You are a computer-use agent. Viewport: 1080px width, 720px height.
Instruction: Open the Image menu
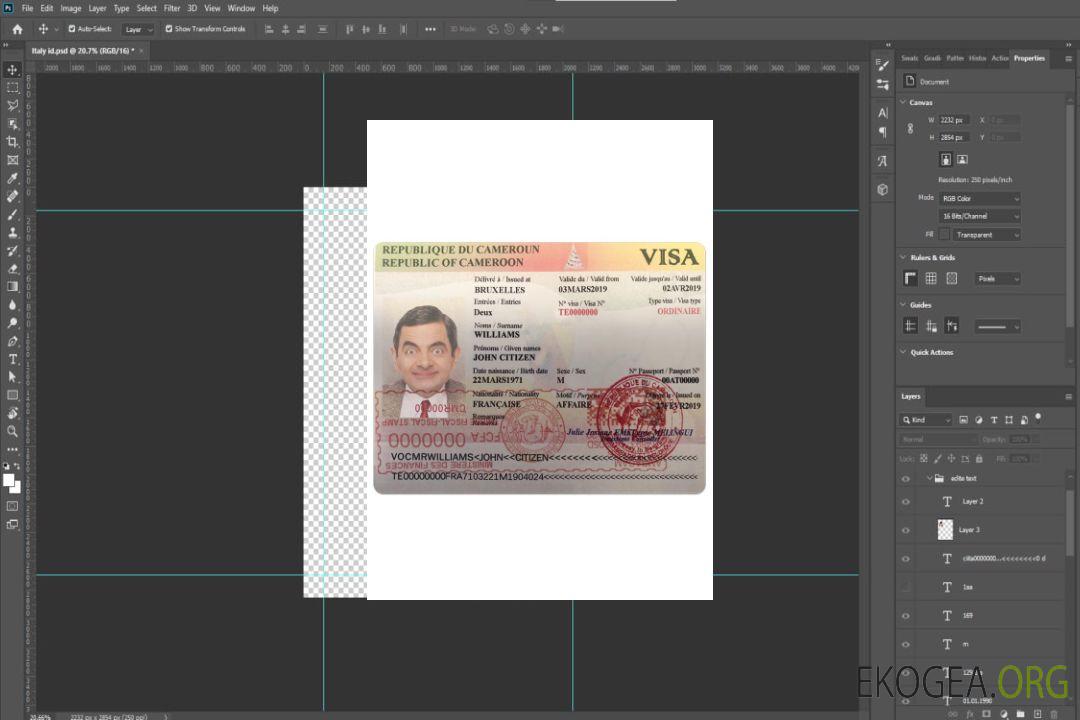point(70,8)
